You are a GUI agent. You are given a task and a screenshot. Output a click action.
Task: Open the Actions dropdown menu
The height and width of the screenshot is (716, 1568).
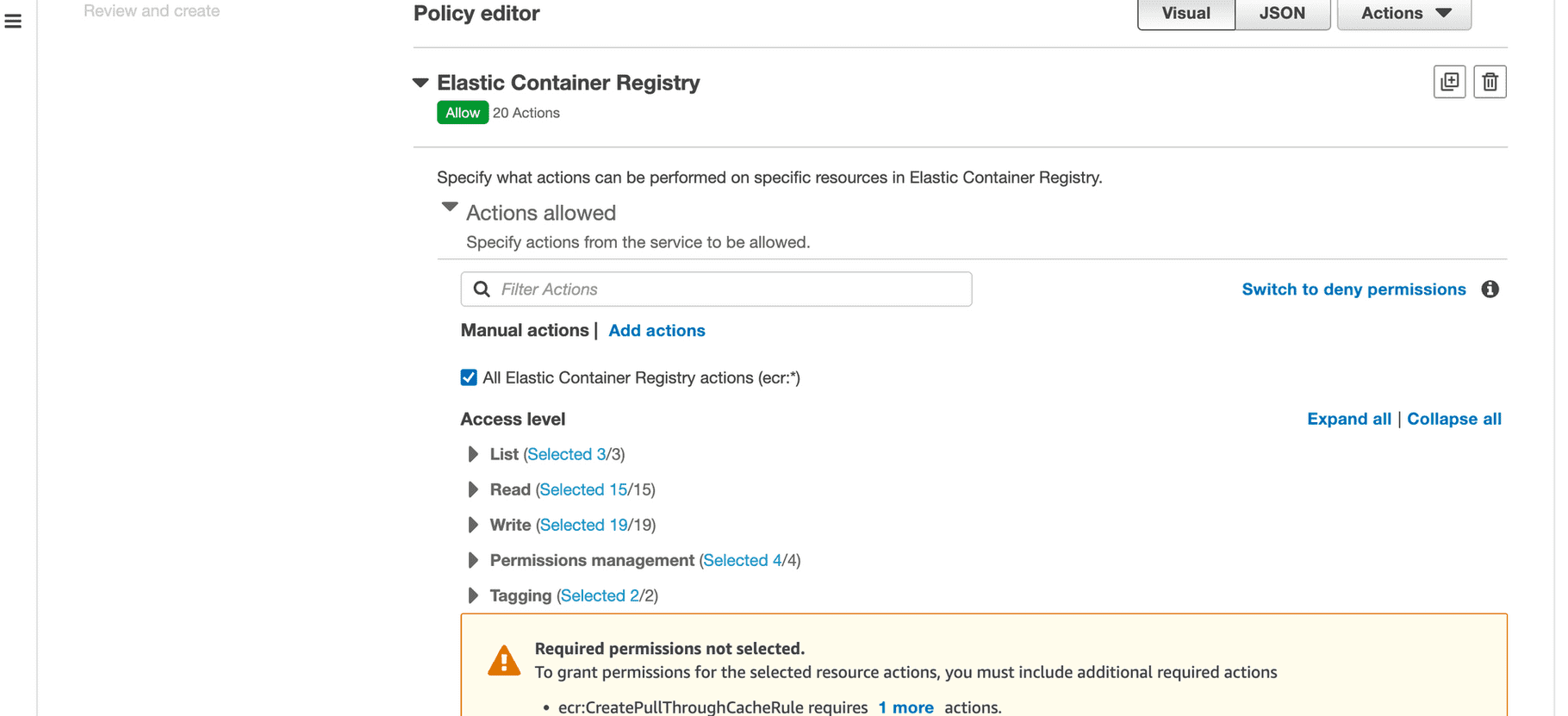point(1403,13)
